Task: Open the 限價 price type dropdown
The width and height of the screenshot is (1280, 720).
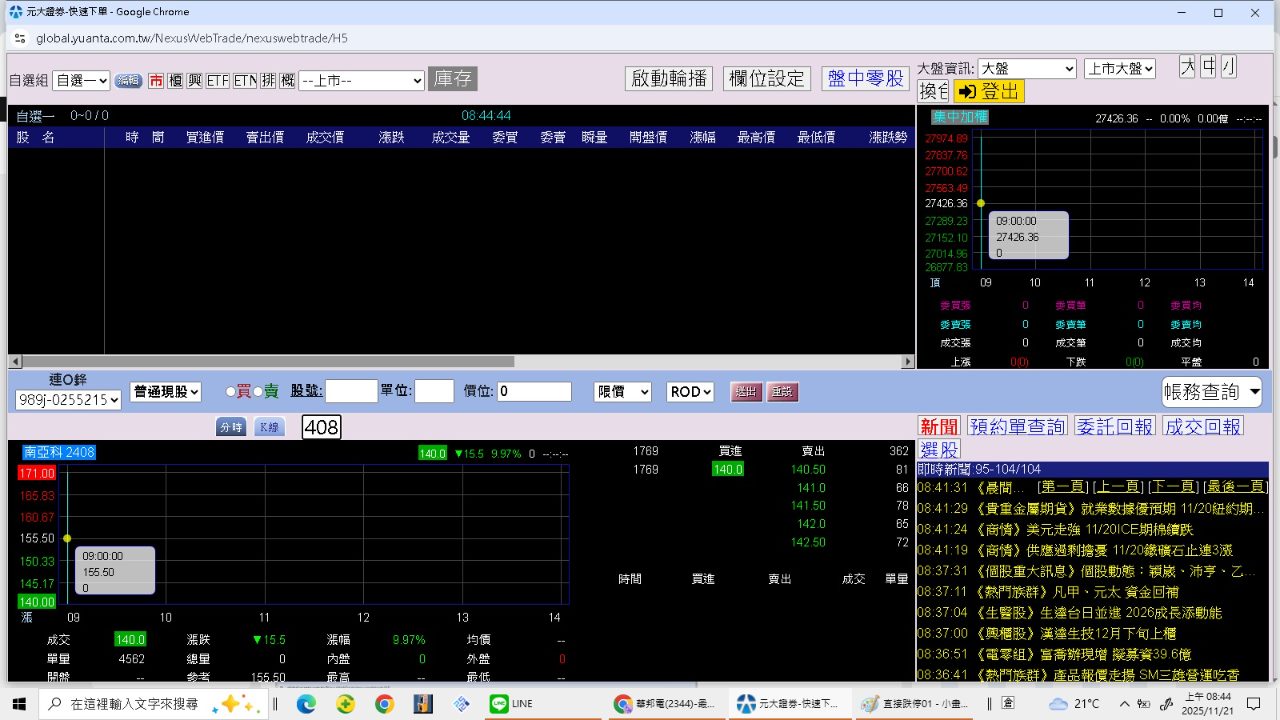Action: (x=622, y=392)
